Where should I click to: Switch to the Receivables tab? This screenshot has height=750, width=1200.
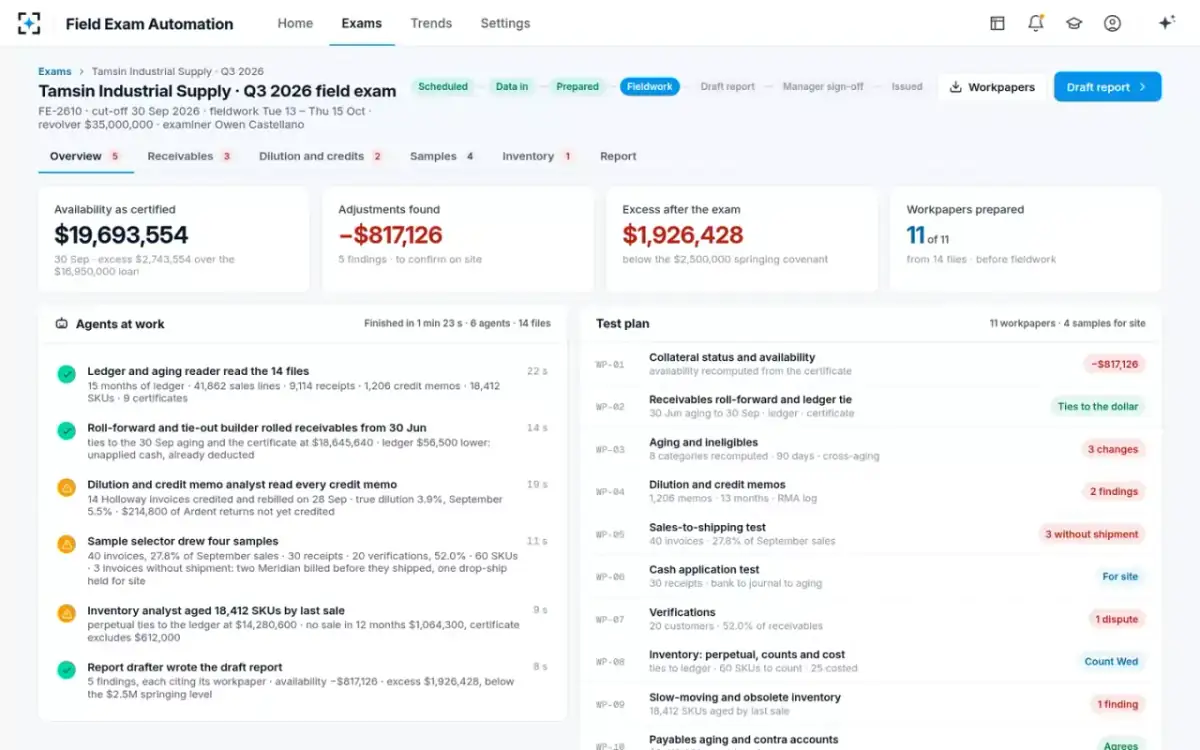[190, 156]
